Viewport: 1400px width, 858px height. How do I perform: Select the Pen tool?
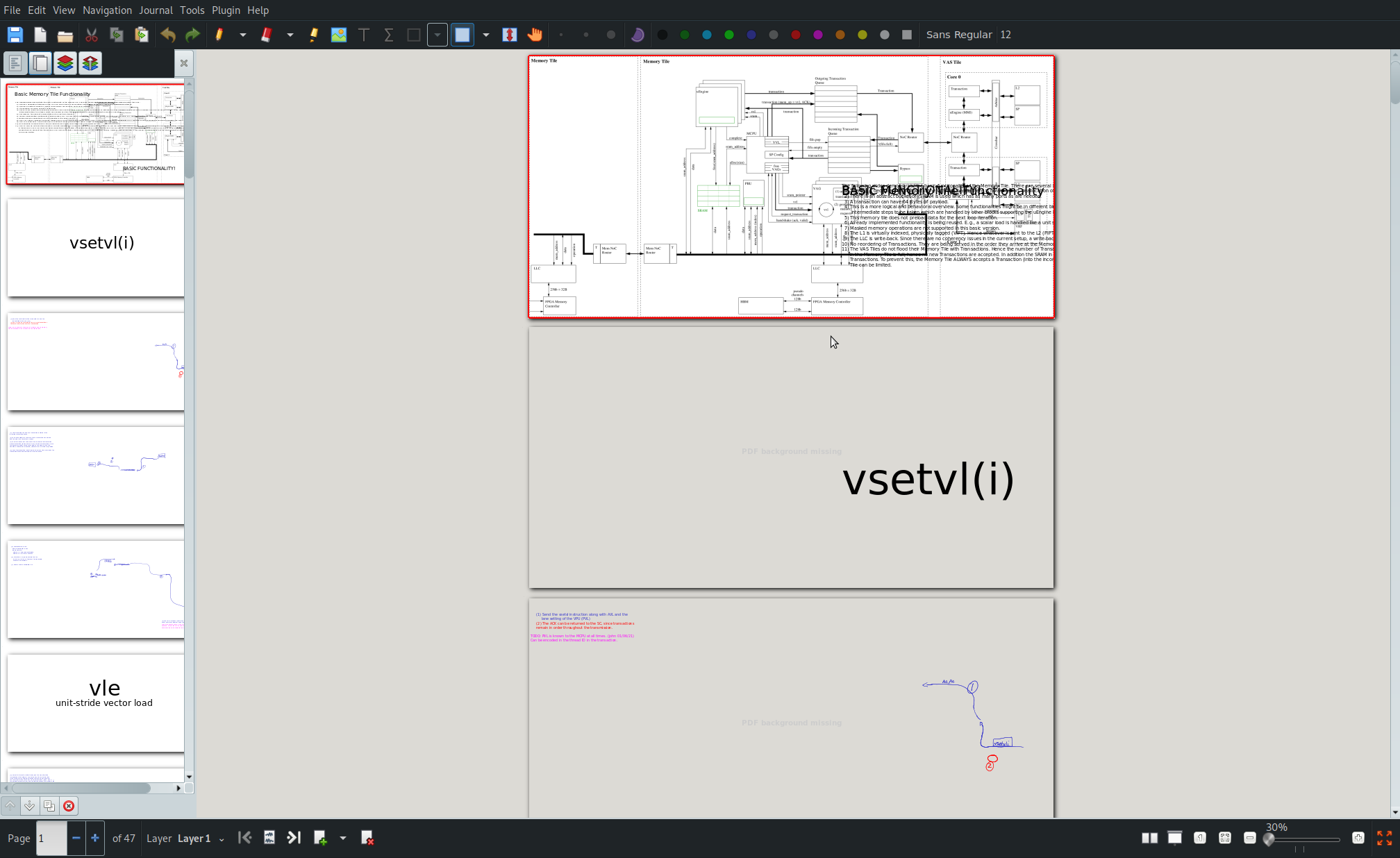(x=219, y=35)
